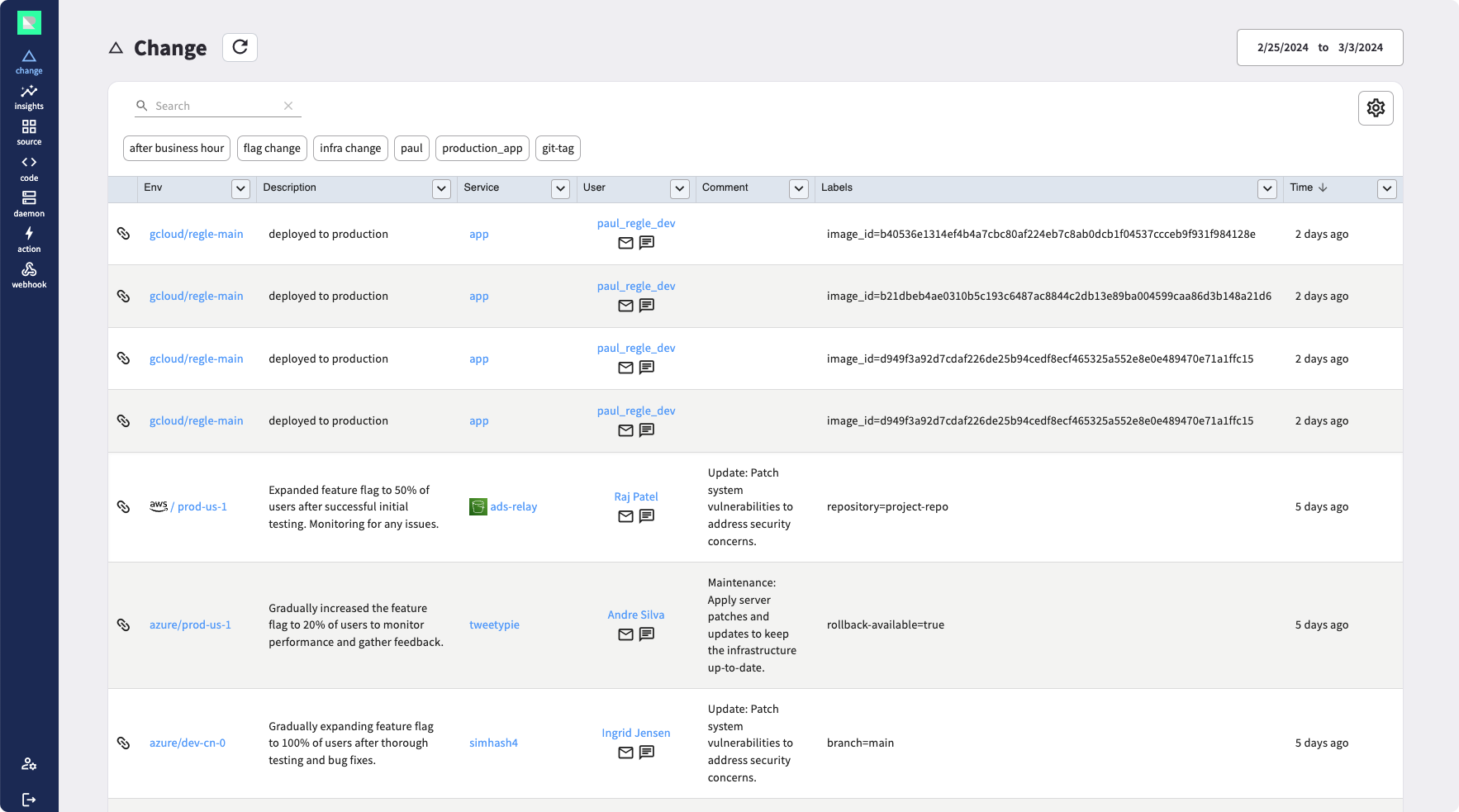Open user settings icon in sidebar
The image size is (1459, 812).
pyautogui.click(x=29, y=763)
